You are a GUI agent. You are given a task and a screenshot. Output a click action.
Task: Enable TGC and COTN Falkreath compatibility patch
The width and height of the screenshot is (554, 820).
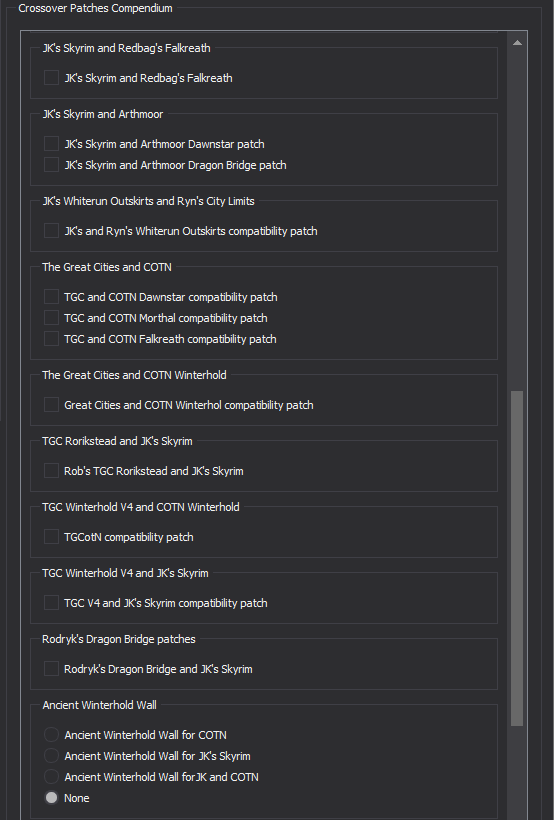point(51,338)
